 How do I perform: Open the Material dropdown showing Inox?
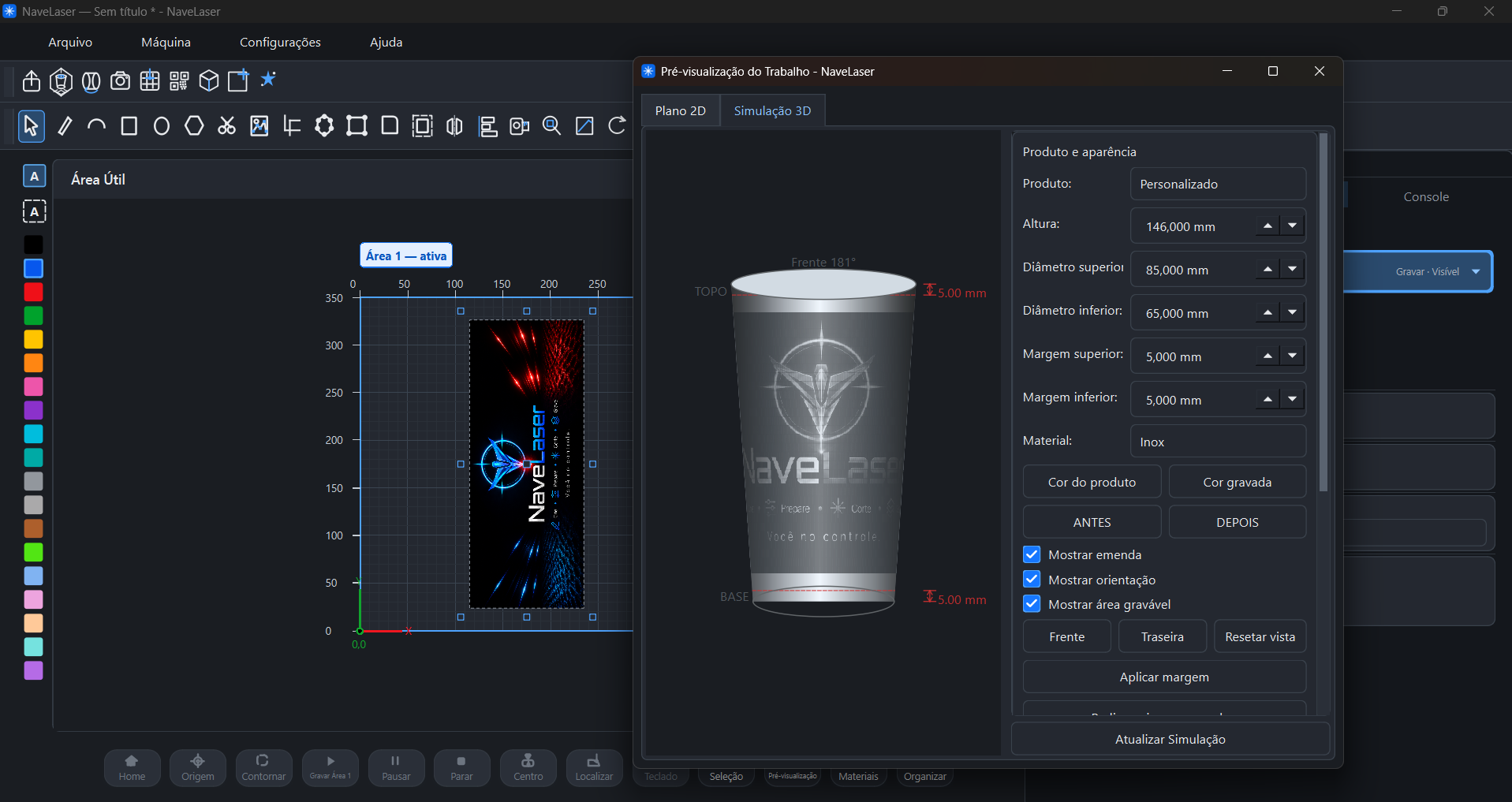(x=1218, y=442)
